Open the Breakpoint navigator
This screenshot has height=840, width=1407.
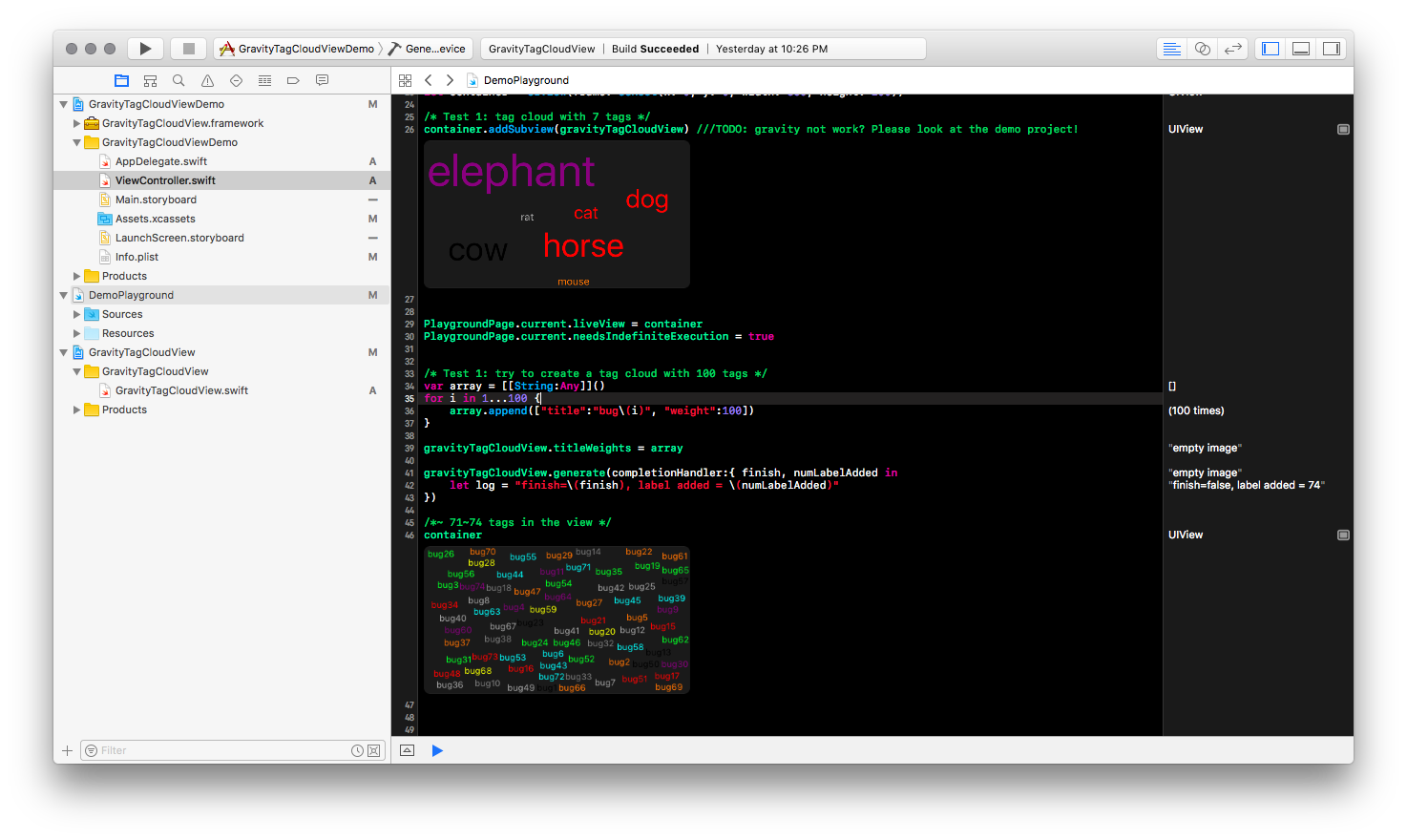(x=293, y=80)
